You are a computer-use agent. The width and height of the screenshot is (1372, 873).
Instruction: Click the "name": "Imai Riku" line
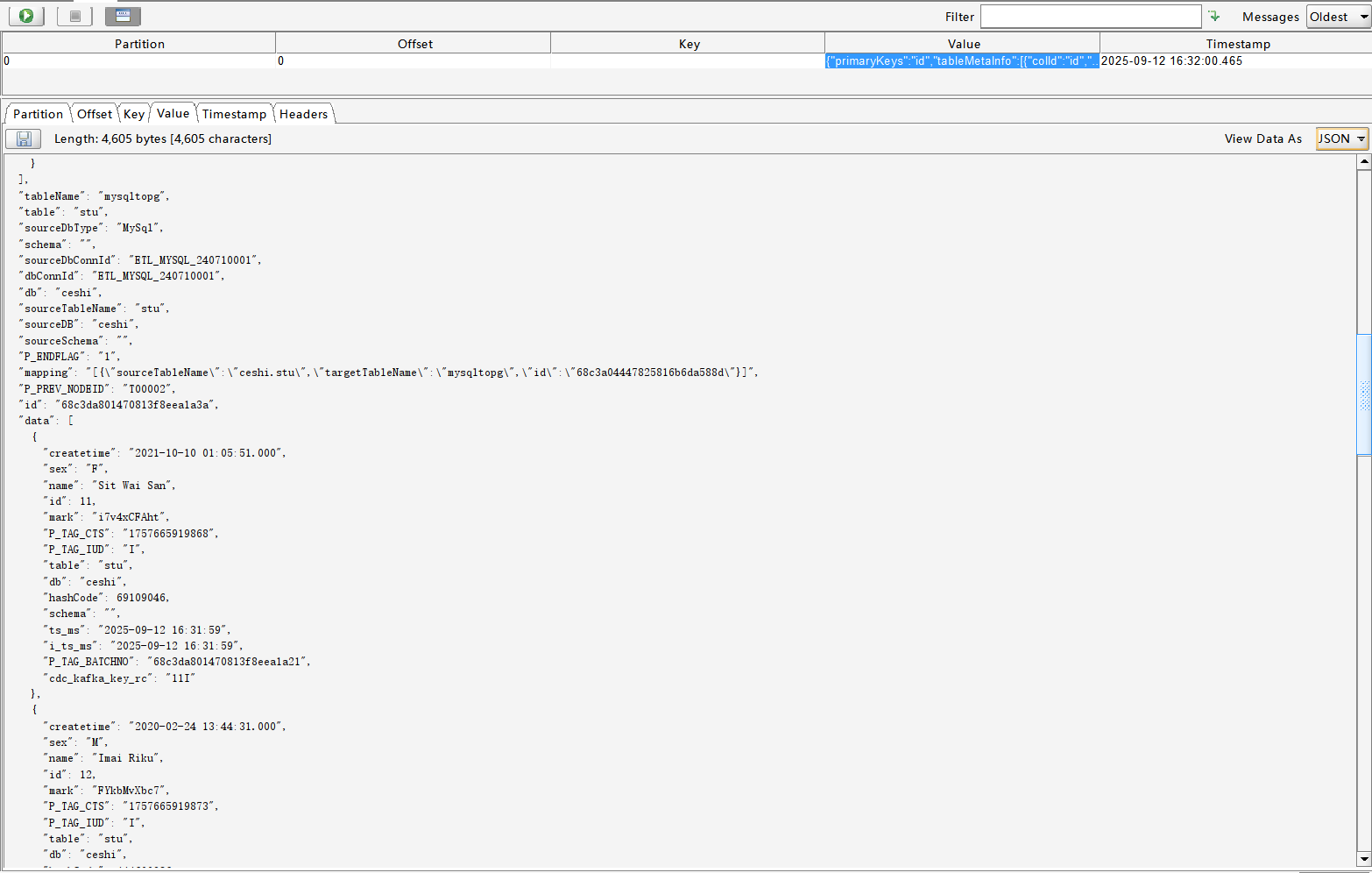pyautogui.click(x=103, y=758)
